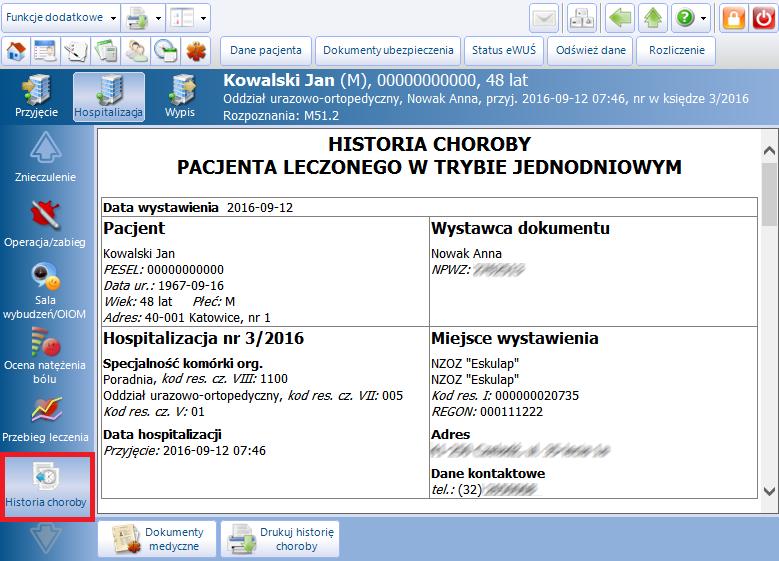Screen dimensions: 779x561
Task: Click sidebar down arrow at bottom
Action: tap(46, 539)
